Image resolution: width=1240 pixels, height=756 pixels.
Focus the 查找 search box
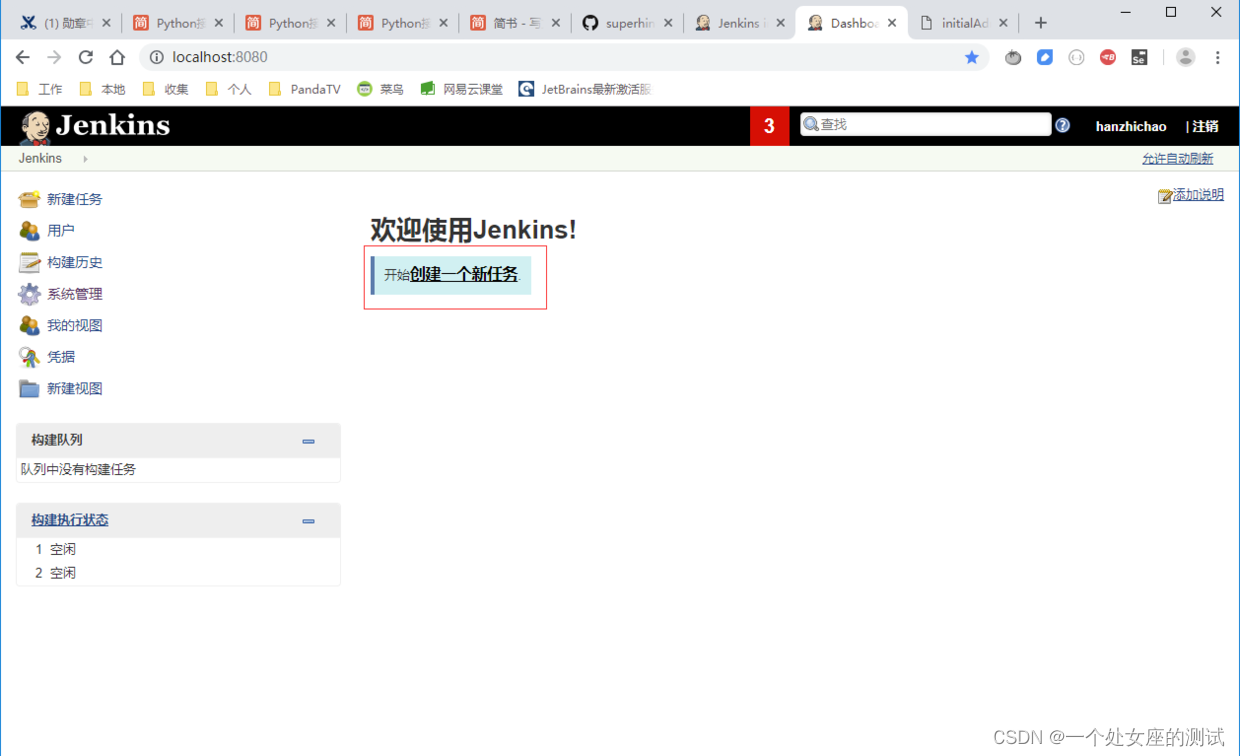pyautogui.click(x=926, y=124)
